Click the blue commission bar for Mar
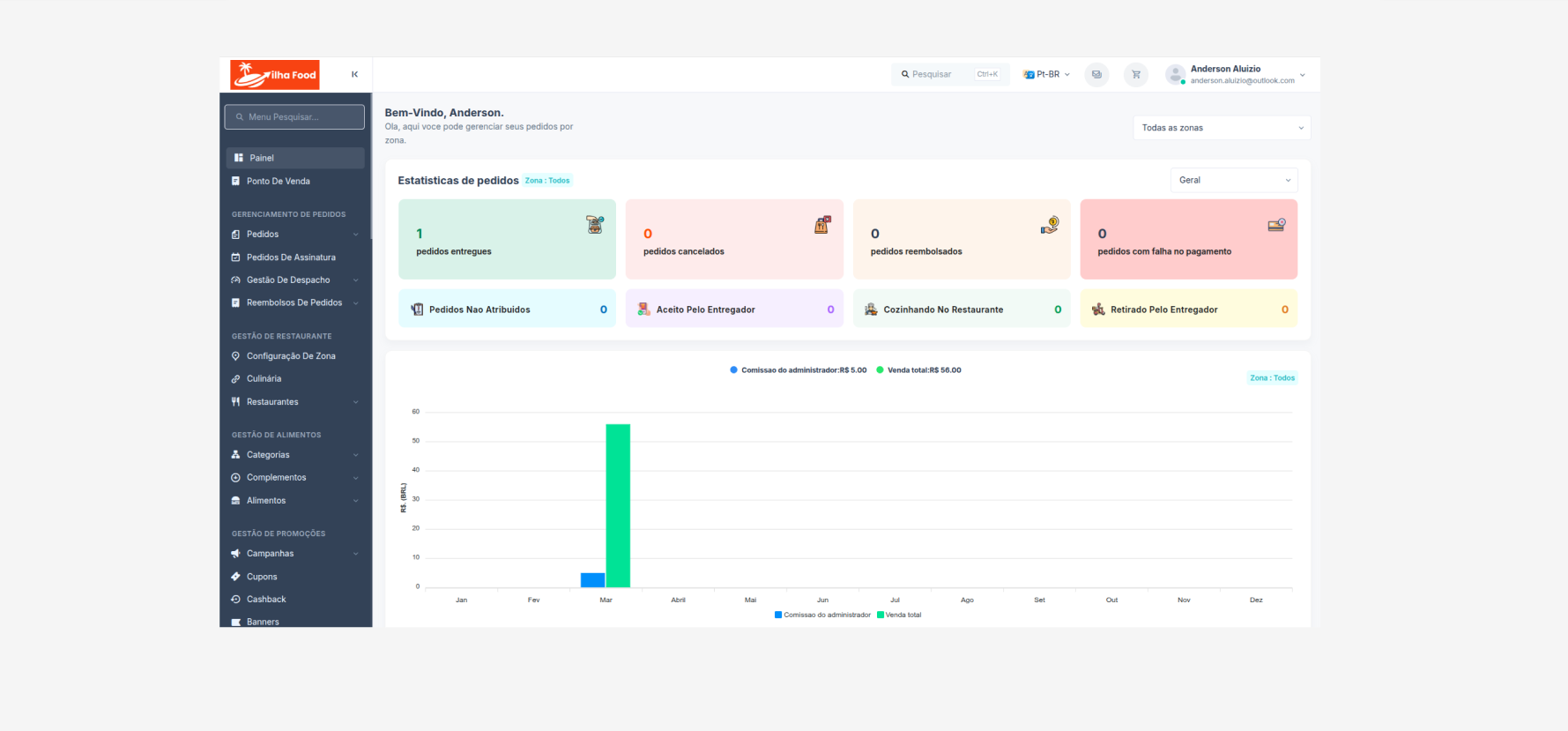 593,580
